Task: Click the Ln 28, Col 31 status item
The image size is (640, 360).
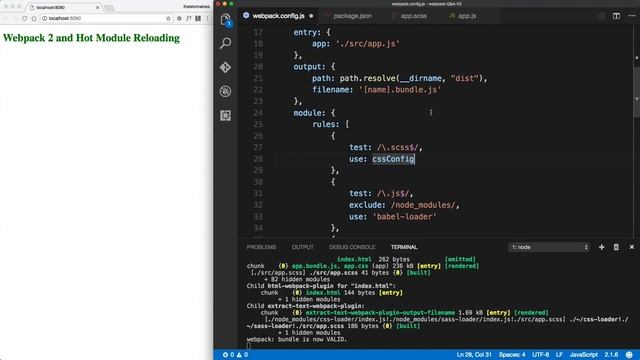Action: tap(474, 355)
